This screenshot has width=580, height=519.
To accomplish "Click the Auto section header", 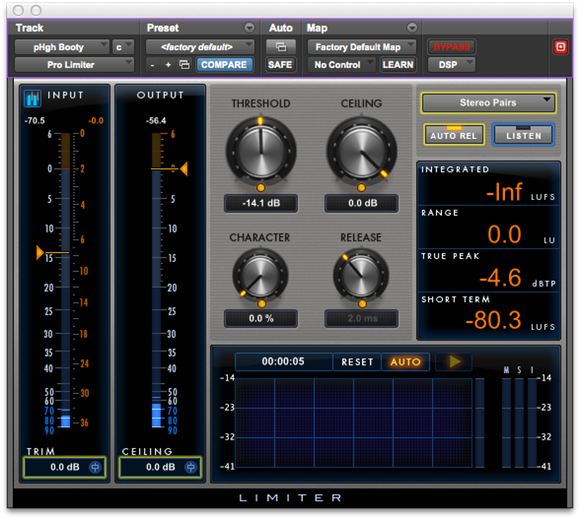I will click(x=281, y=28).
